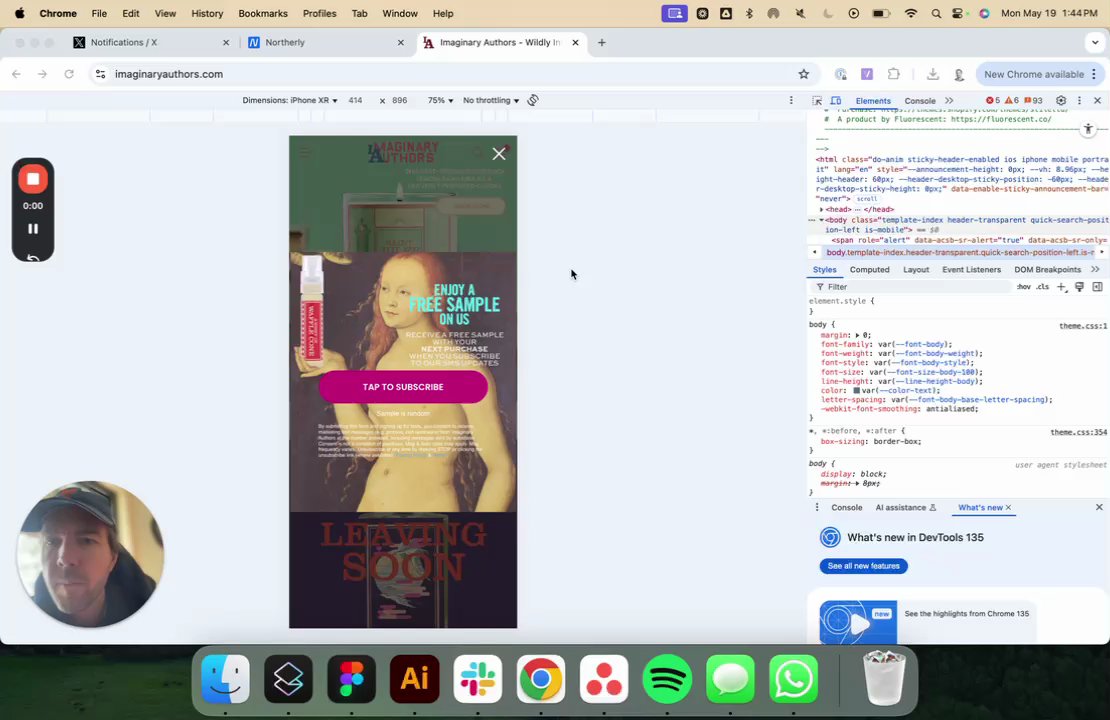Select the What's new drawer tab
Image resolution: width=1110 pixels, height=720 pixels.
[980, 508]
